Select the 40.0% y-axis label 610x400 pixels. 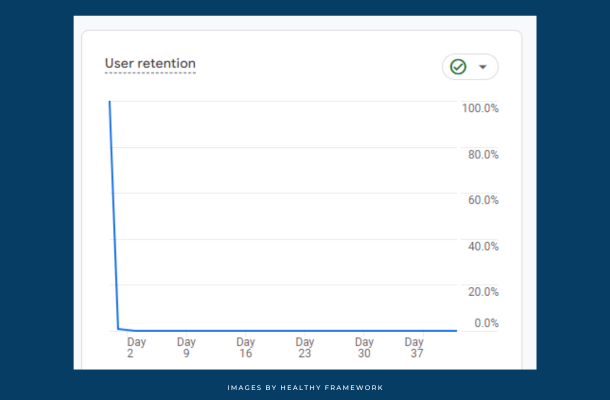pyautogui.click(x=483, y=246)
